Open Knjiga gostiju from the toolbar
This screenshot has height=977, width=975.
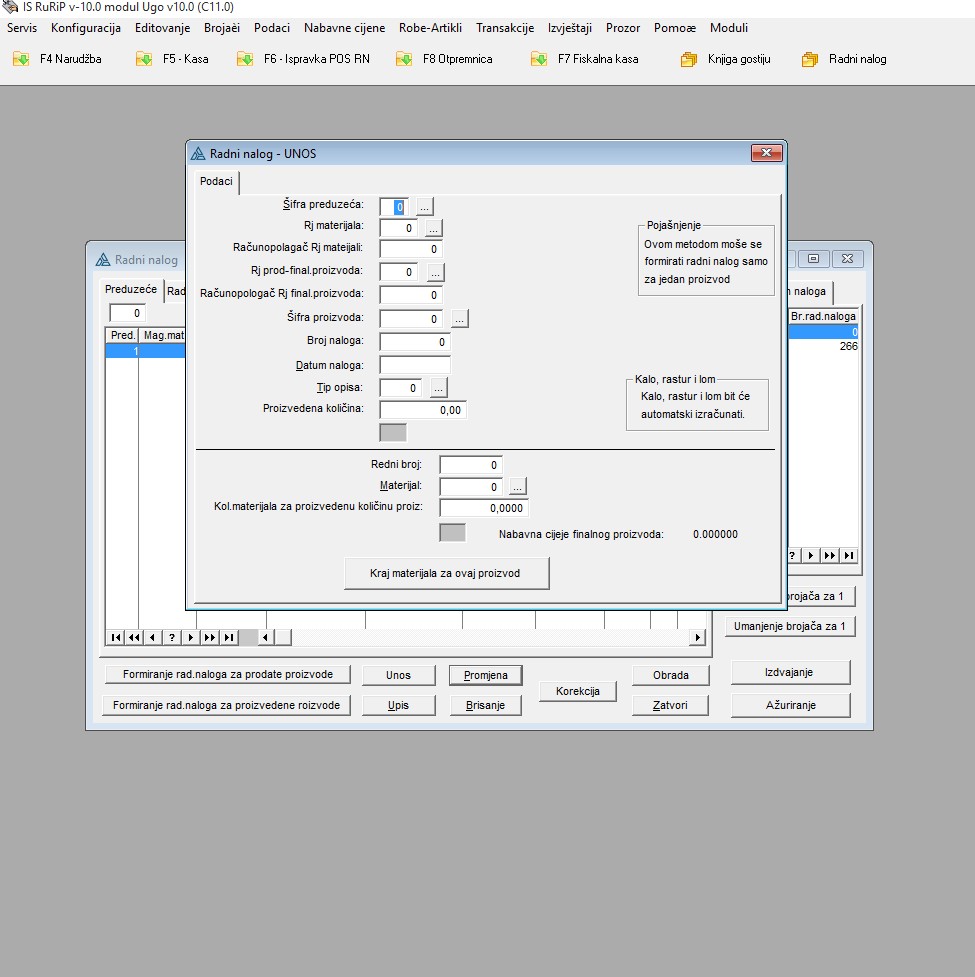pyautogui.click(x=725, y=59)
